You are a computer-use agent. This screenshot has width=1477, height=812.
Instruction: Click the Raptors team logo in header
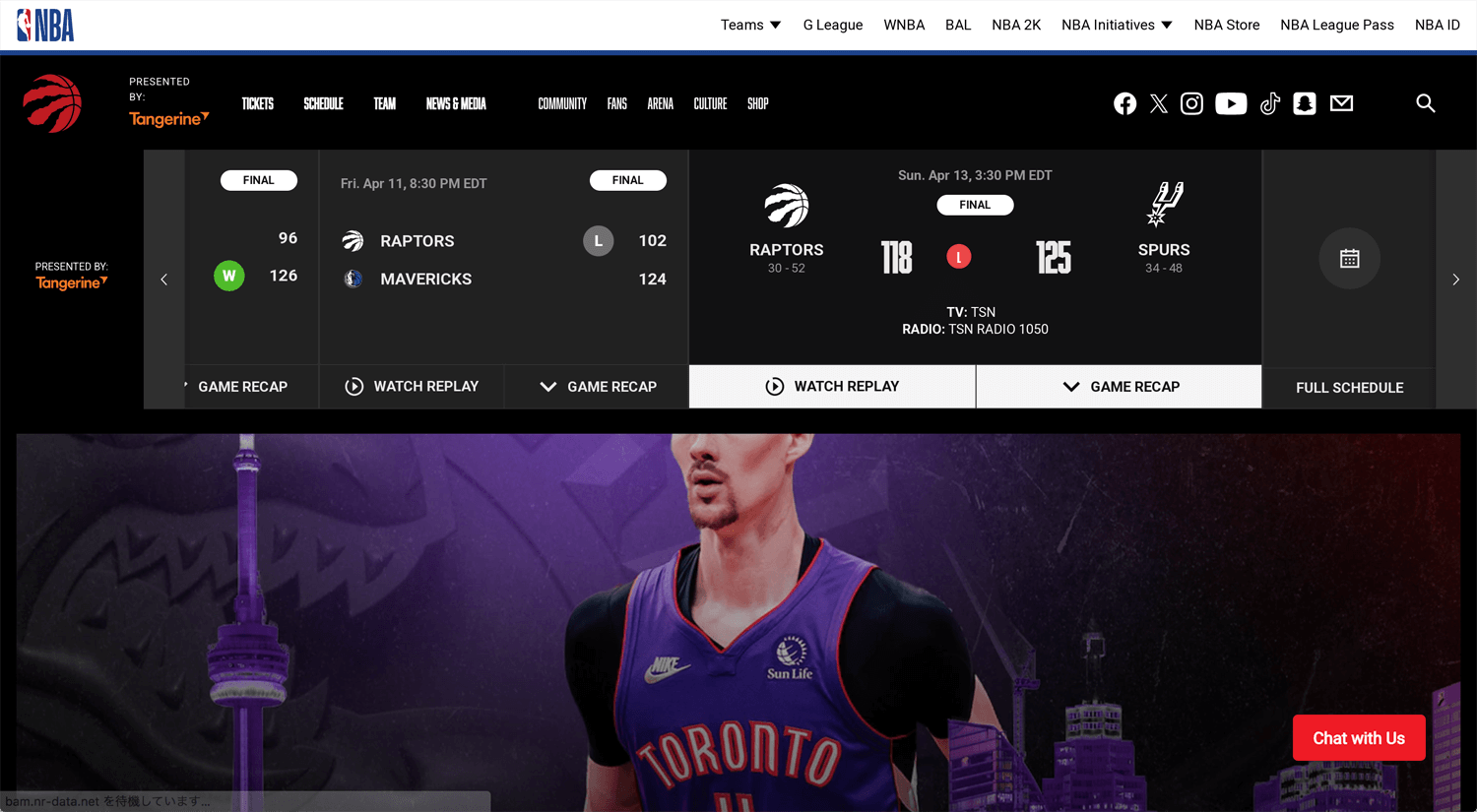(52, 103)
